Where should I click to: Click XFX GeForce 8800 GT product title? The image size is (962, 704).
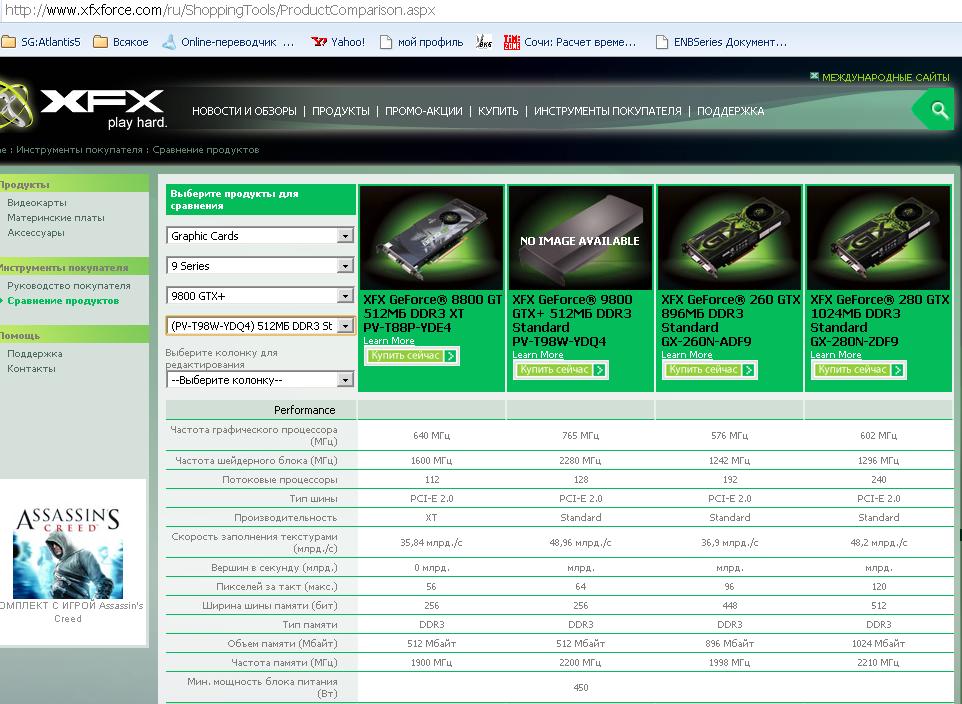433,314
